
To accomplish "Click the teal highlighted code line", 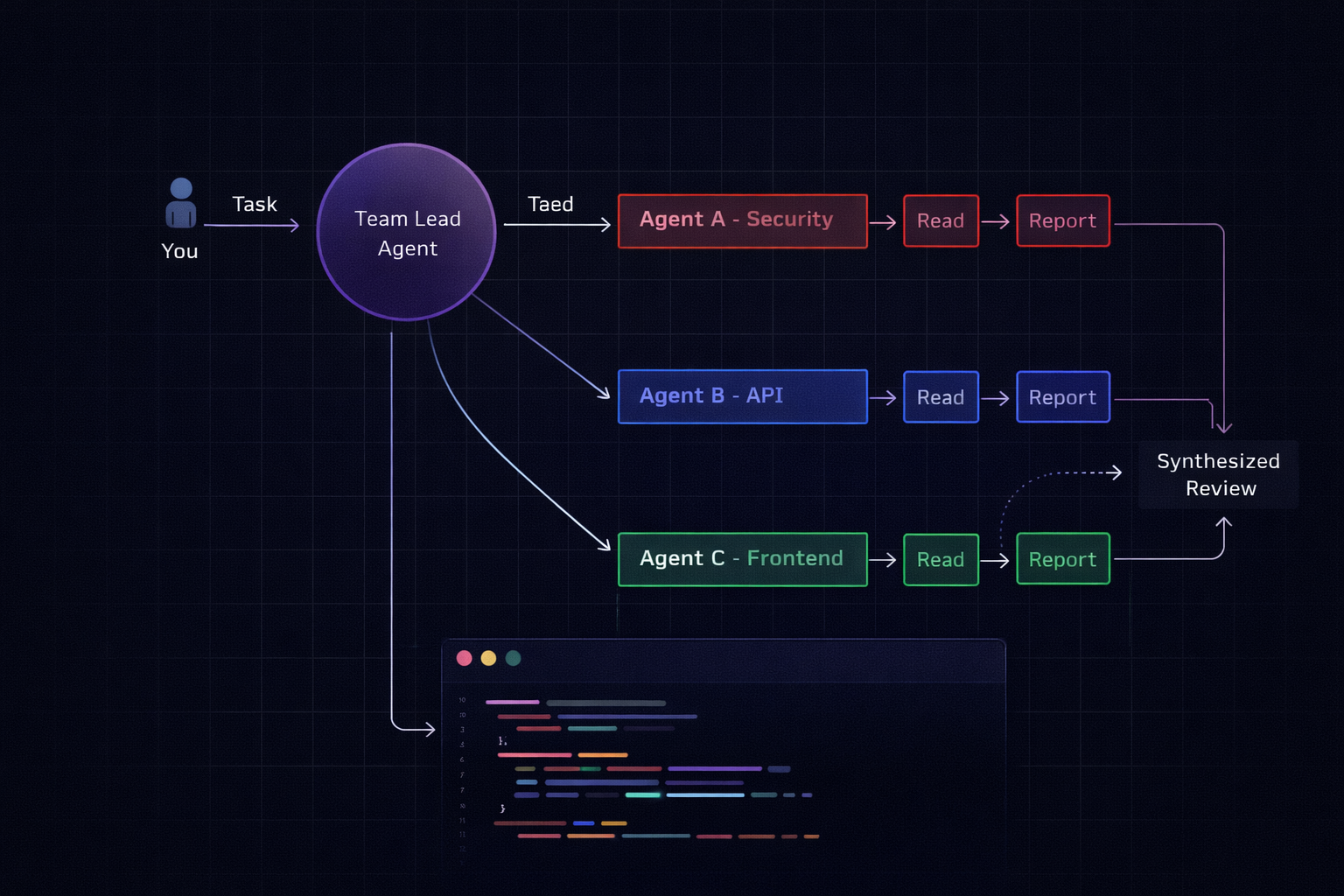I will pos(643,794).
